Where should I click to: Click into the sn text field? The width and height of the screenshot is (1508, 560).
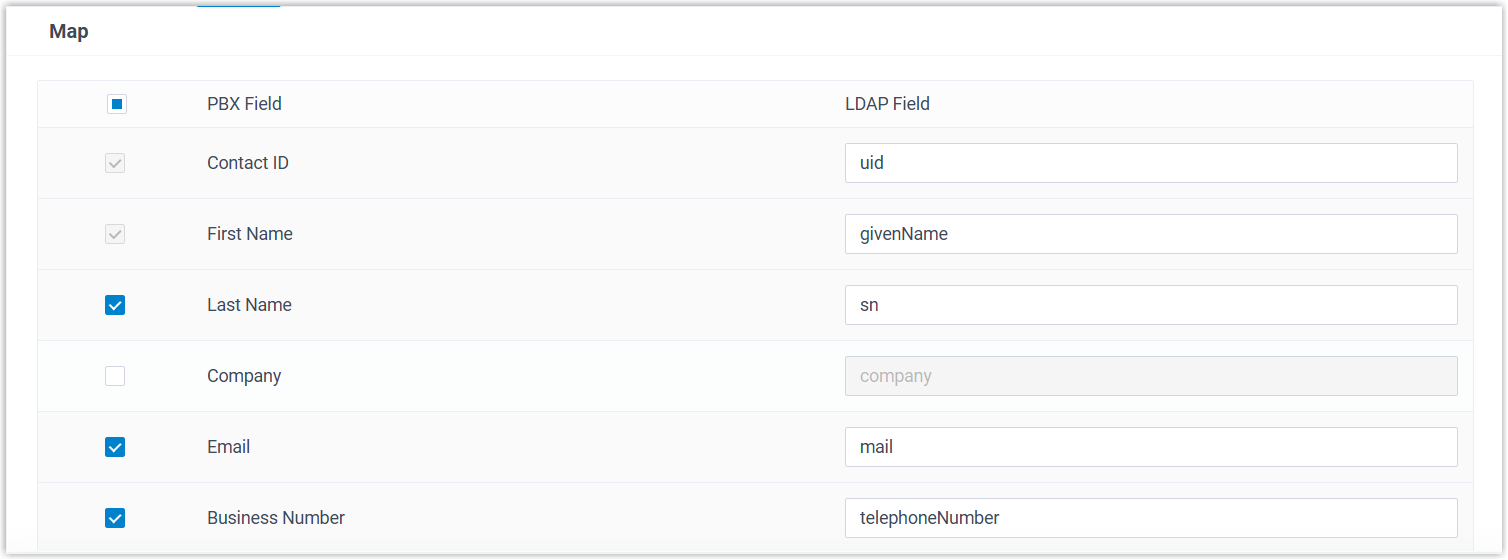coord(1150,305)
